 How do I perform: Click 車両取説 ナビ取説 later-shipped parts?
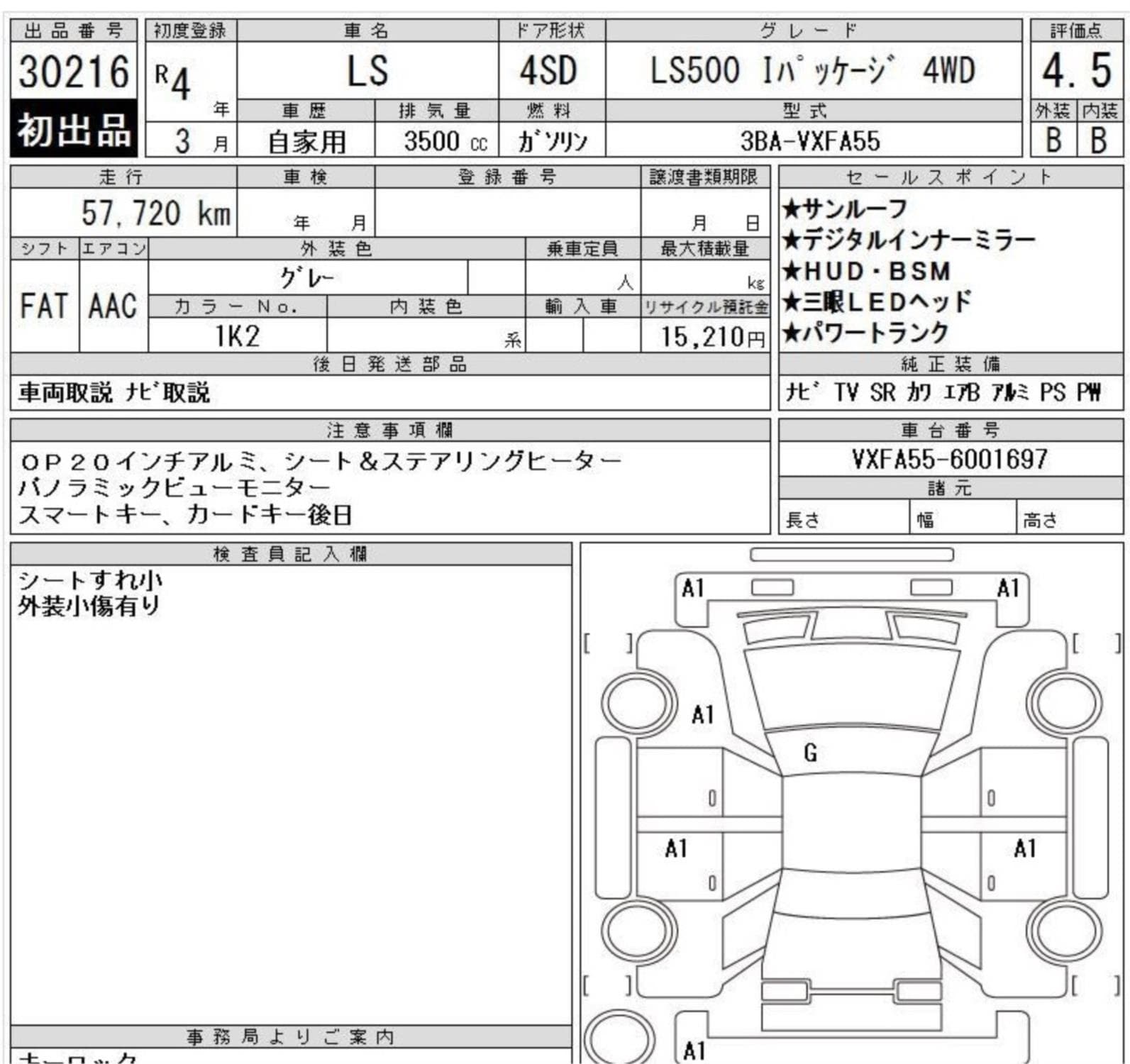coord(114,392)
